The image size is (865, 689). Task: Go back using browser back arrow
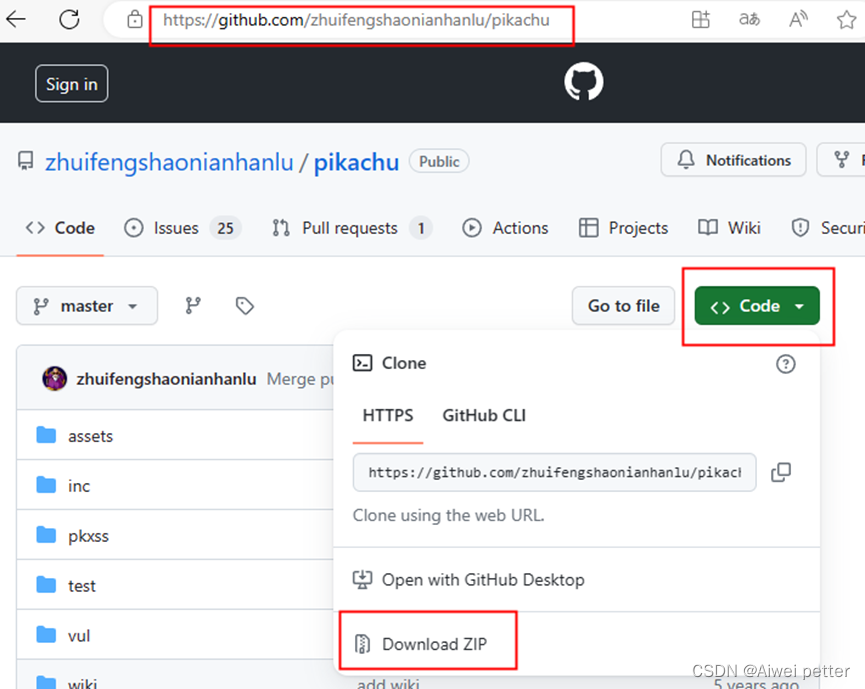pos(16,19)
